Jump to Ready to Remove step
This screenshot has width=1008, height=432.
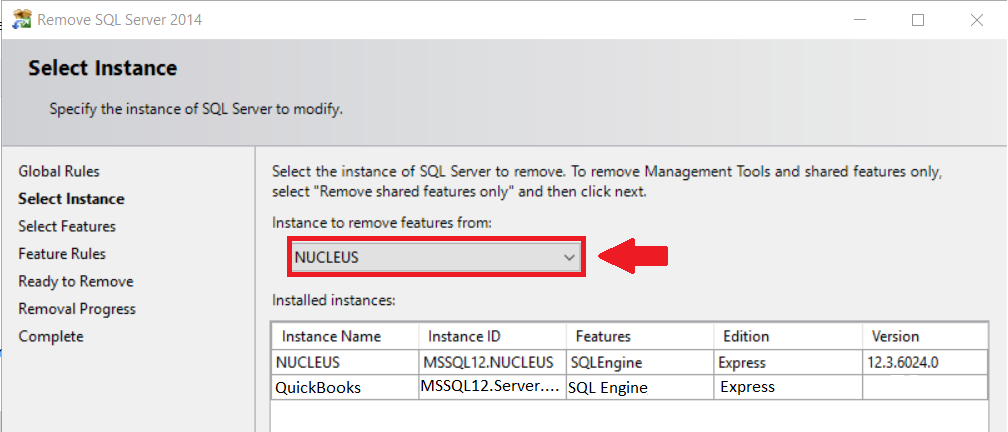pyautogui.click(x=76, y=281)
